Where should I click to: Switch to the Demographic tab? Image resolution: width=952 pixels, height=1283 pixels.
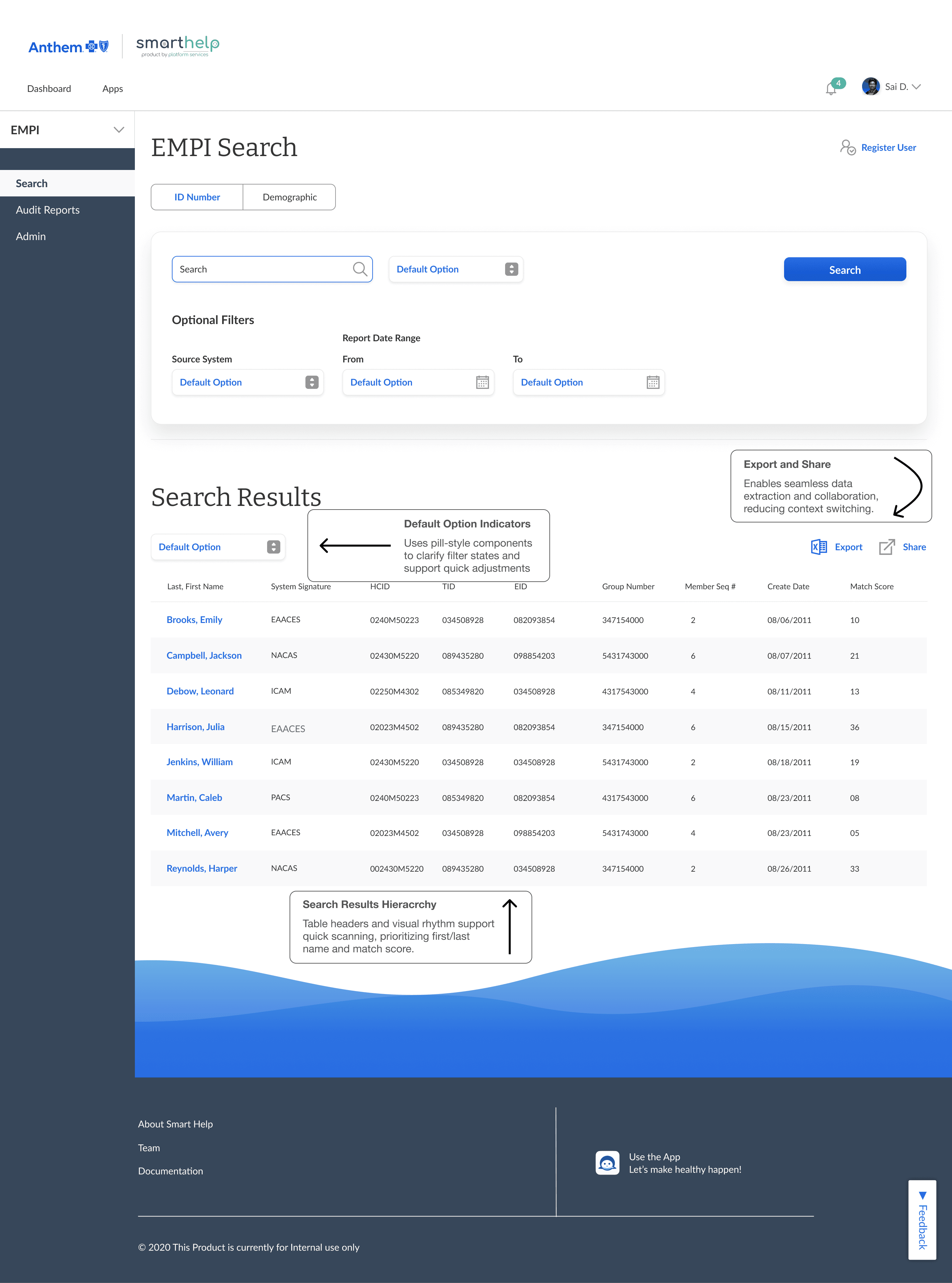coord(289,196)
